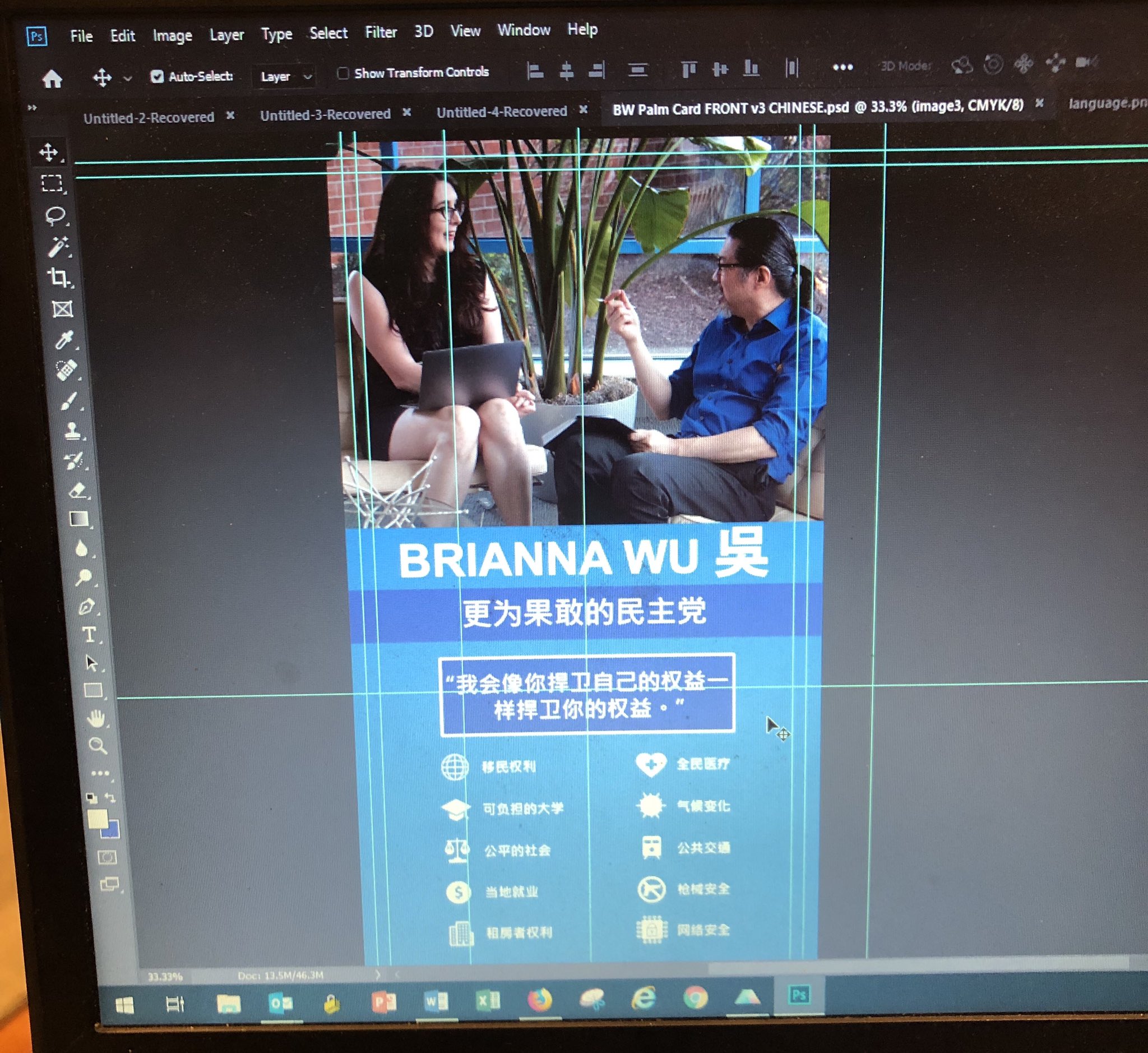This screenshot has width=1148, height=1053.
Task: Align right edges in options bar
Action: point(596,71)
